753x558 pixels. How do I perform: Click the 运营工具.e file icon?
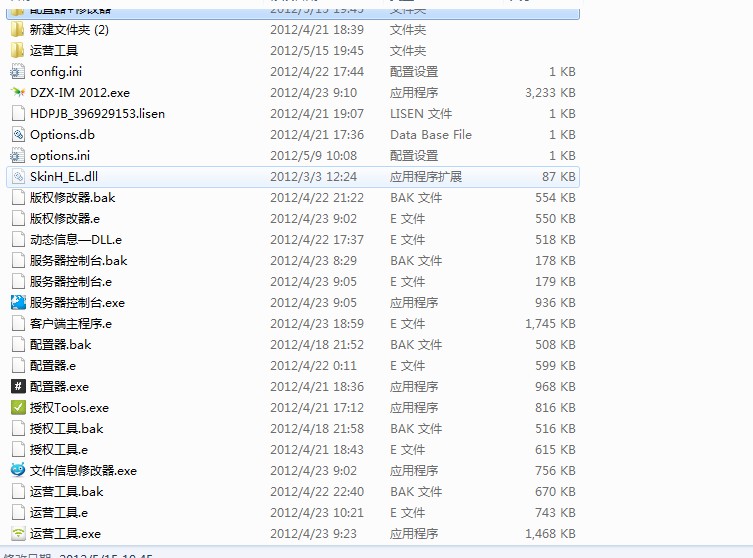[x=18, y=513]
